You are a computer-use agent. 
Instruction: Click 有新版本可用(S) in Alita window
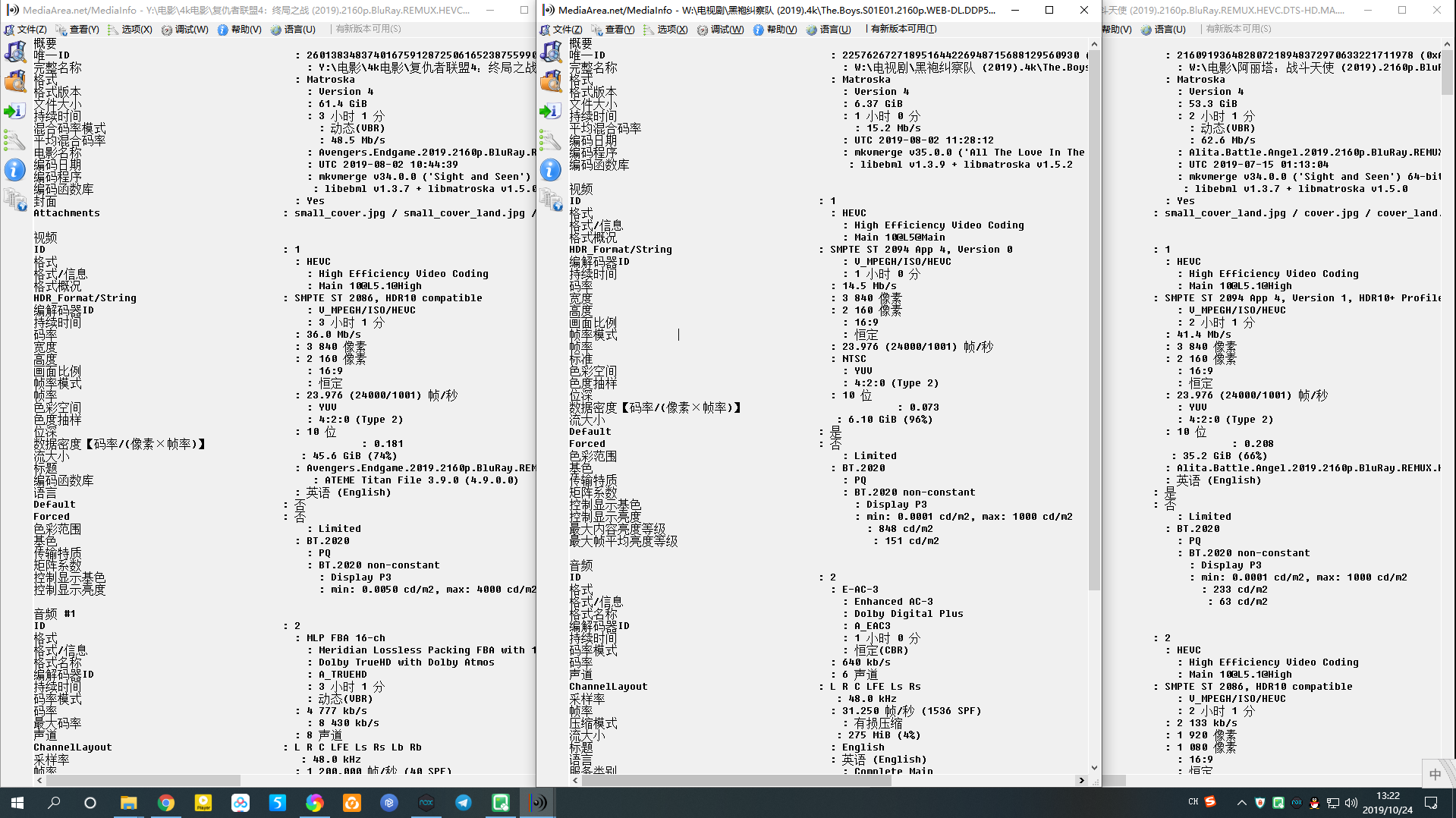point(1238,29)
